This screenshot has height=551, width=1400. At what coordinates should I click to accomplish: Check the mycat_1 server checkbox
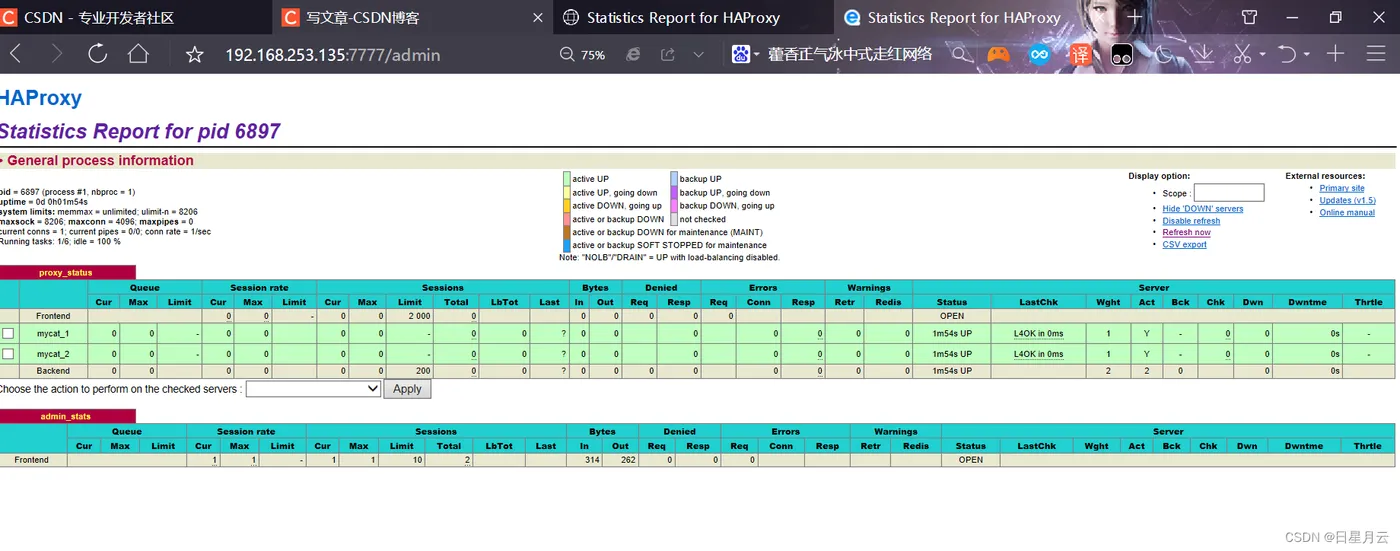coord(8,333)
